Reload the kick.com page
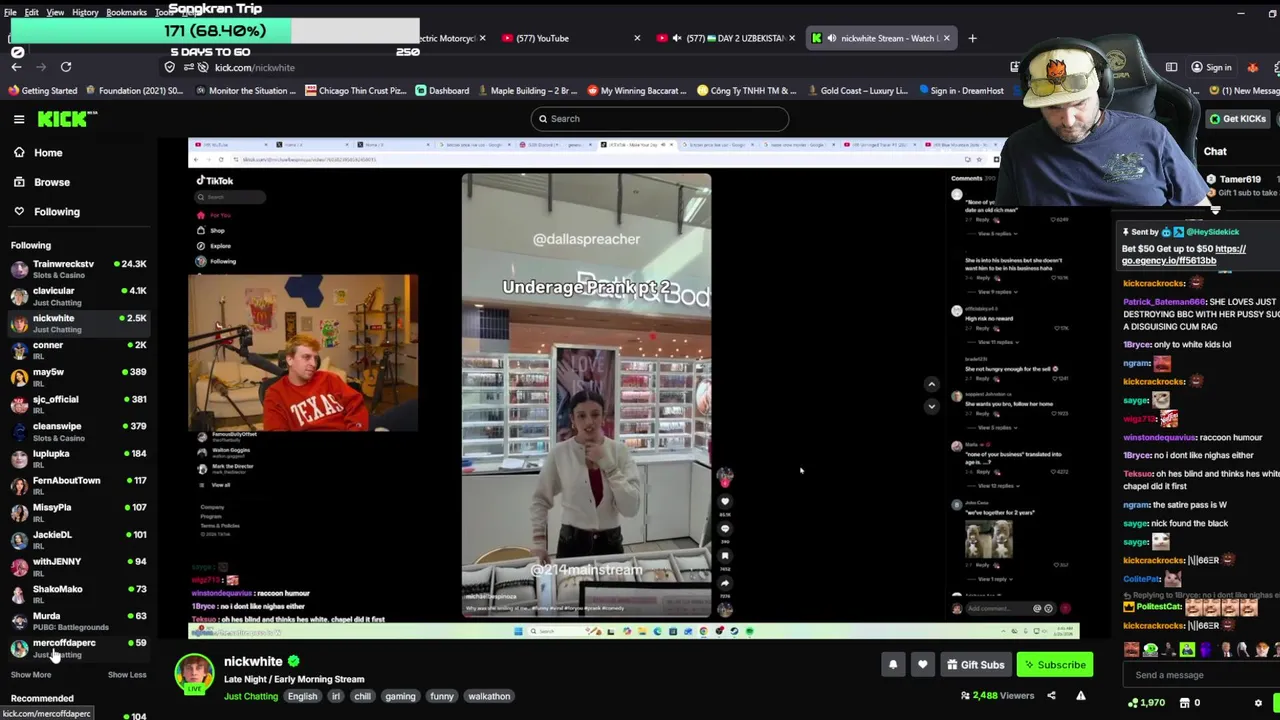Image resolution: width=1280 pixels, height=720 pixels. pyautogui.click(x=66, y=67)
